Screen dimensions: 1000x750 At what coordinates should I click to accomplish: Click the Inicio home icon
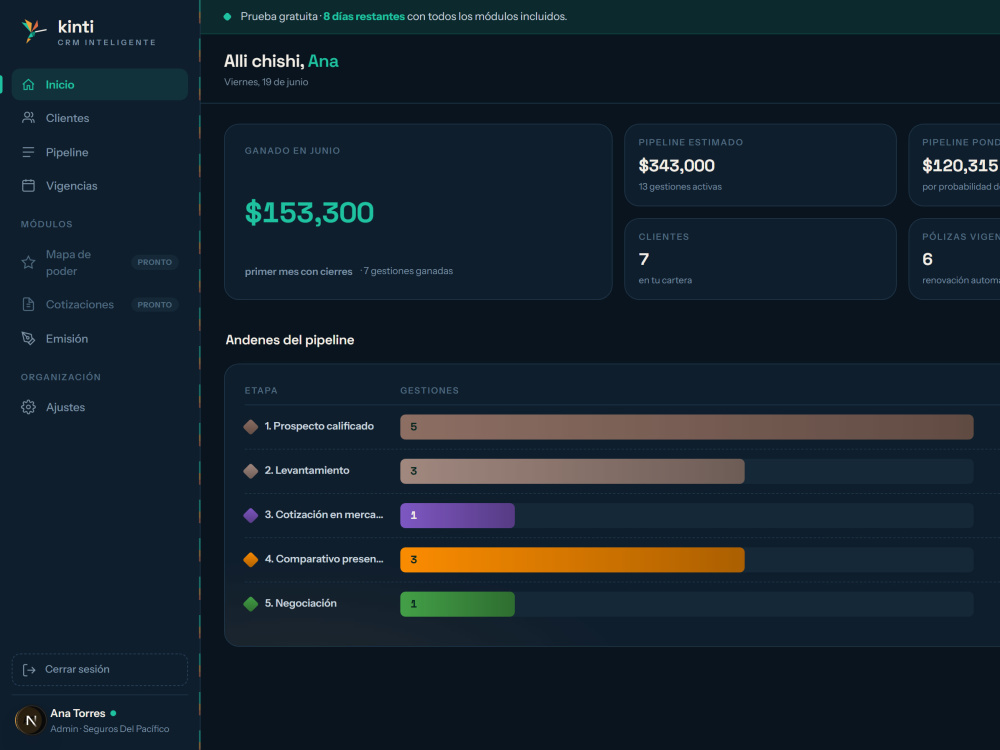point(29,85)
